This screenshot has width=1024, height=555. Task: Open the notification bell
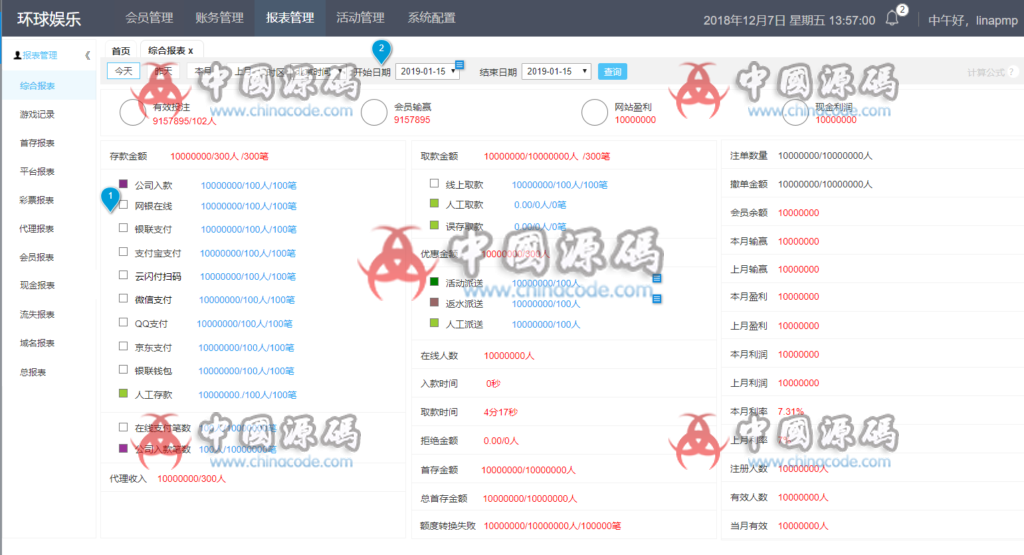pyautogui.click(x=892, y=18)
